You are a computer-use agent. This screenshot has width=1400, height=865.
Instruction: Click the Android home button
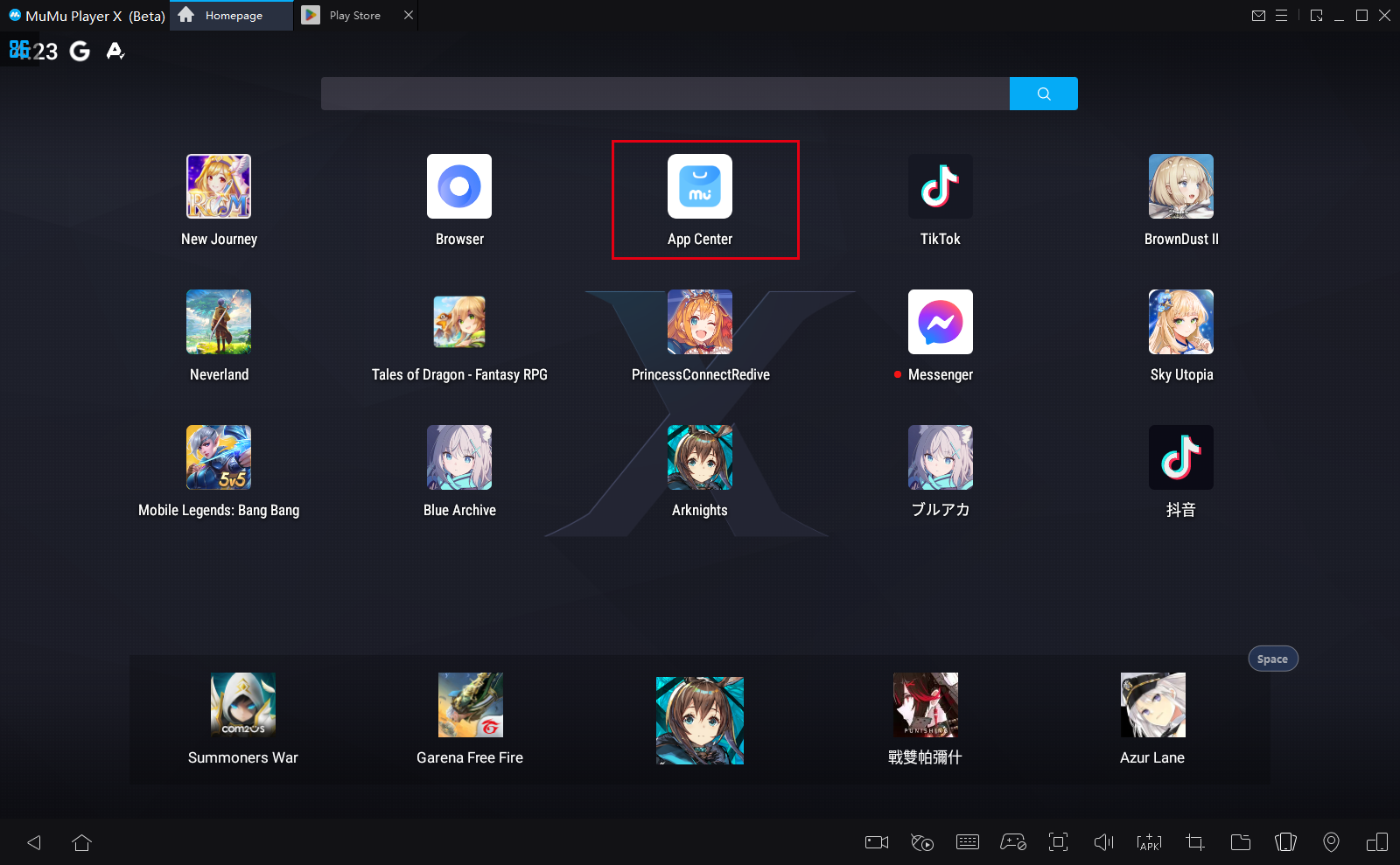[x=81, y=842]
